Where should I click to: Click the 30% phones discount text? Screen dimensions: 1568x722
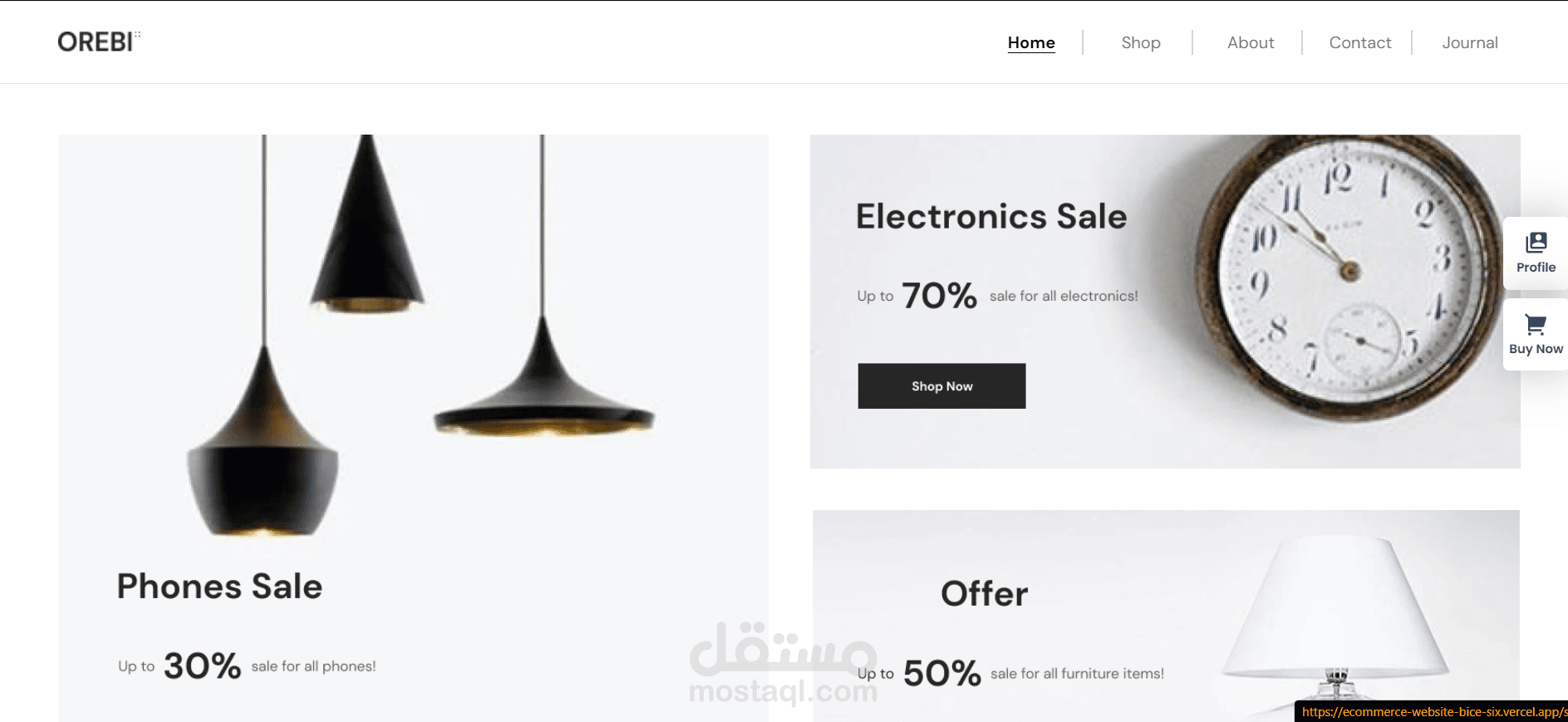pyautogui.click(x=202, y=666)
